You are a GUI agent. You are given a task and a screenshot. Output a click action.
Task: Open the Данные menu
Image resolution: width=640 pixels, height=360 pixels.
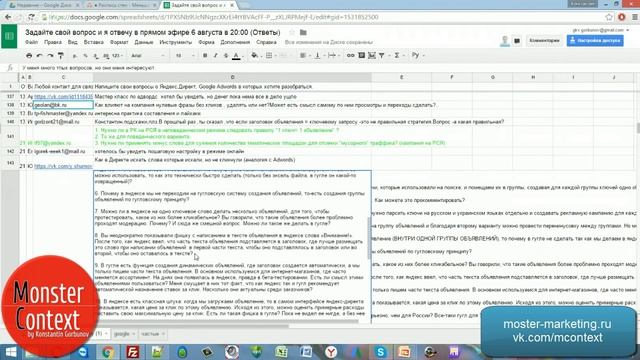click(x=144, y=42)
